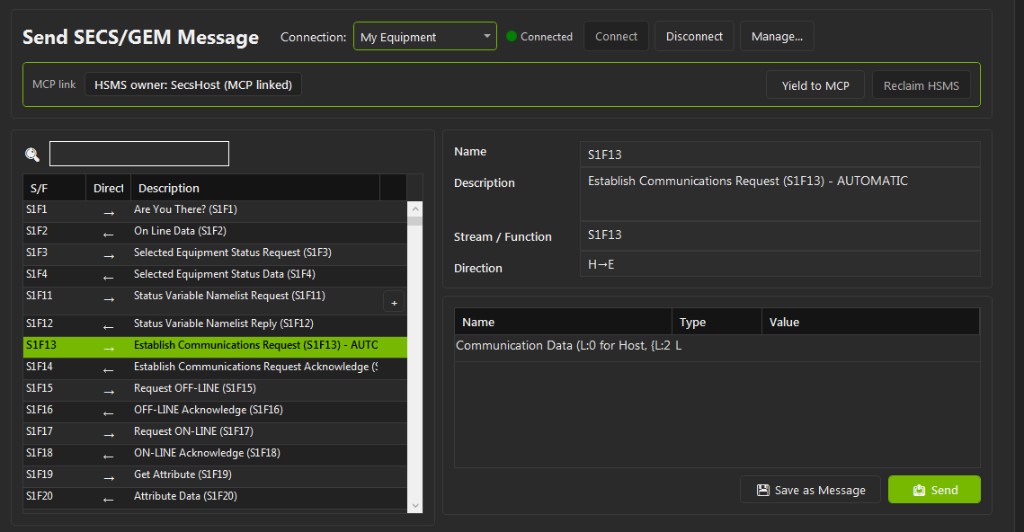Click Yield to MCP button
Viewport: 1024px width, 532px height.
(x=815, y=86)
